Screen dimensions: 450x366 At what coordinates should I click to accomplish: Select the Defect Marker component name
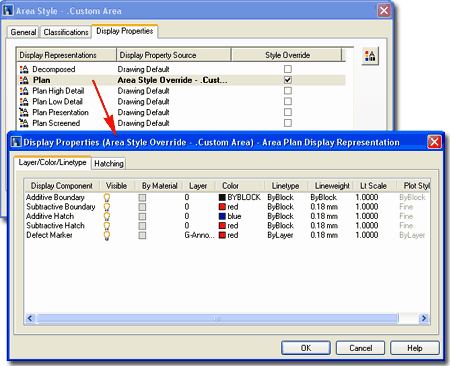(49, 235)
